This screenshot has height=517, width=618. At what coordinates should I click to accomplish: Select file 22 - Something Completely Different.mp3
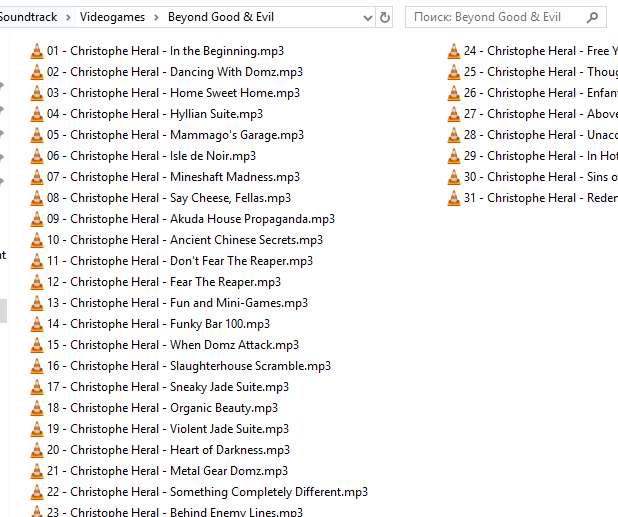[x=199, y=492]
